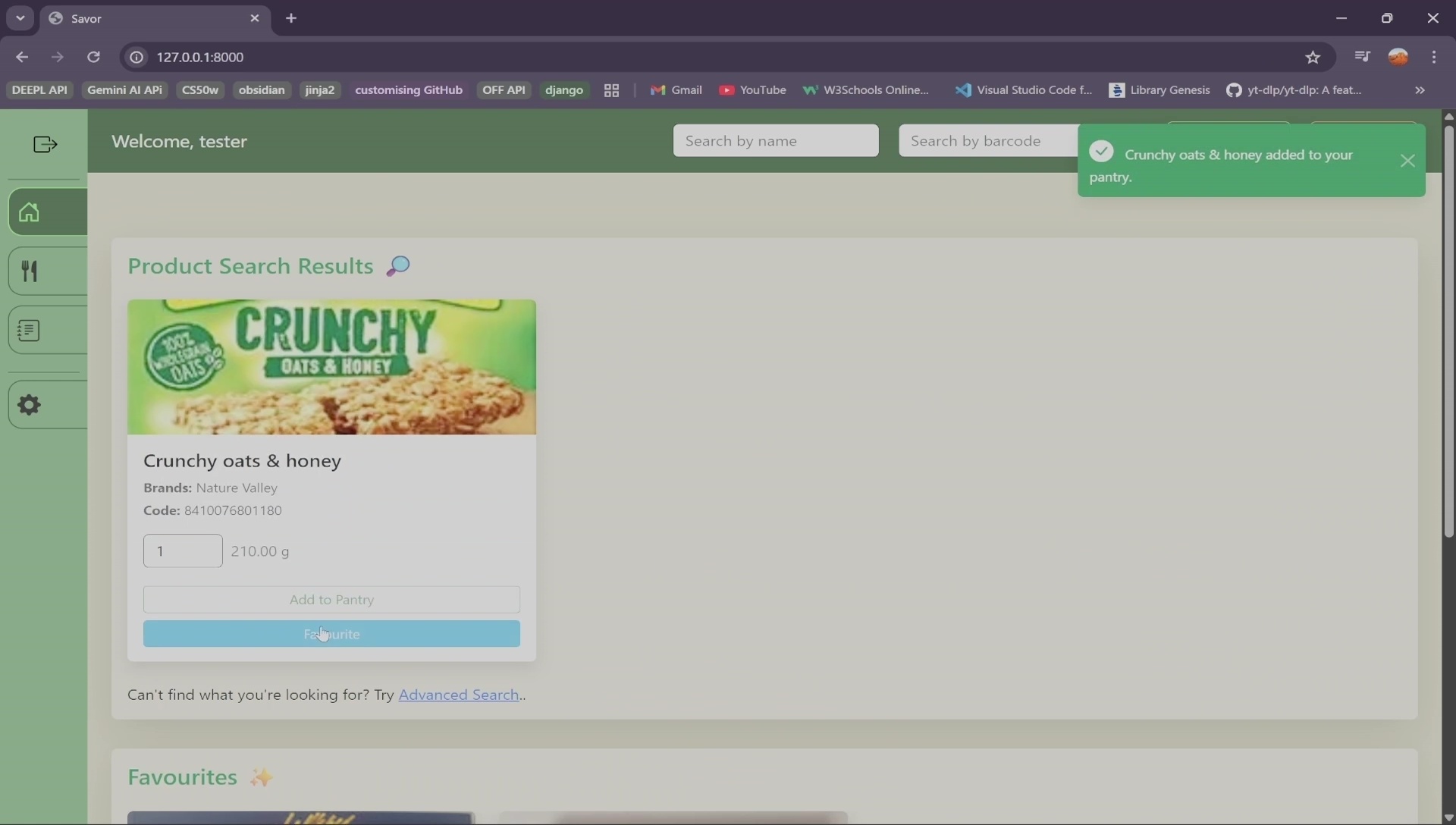The image size is (1456, 825).
Task: Click the product code 8410076801180
Action: coord(233,510)
